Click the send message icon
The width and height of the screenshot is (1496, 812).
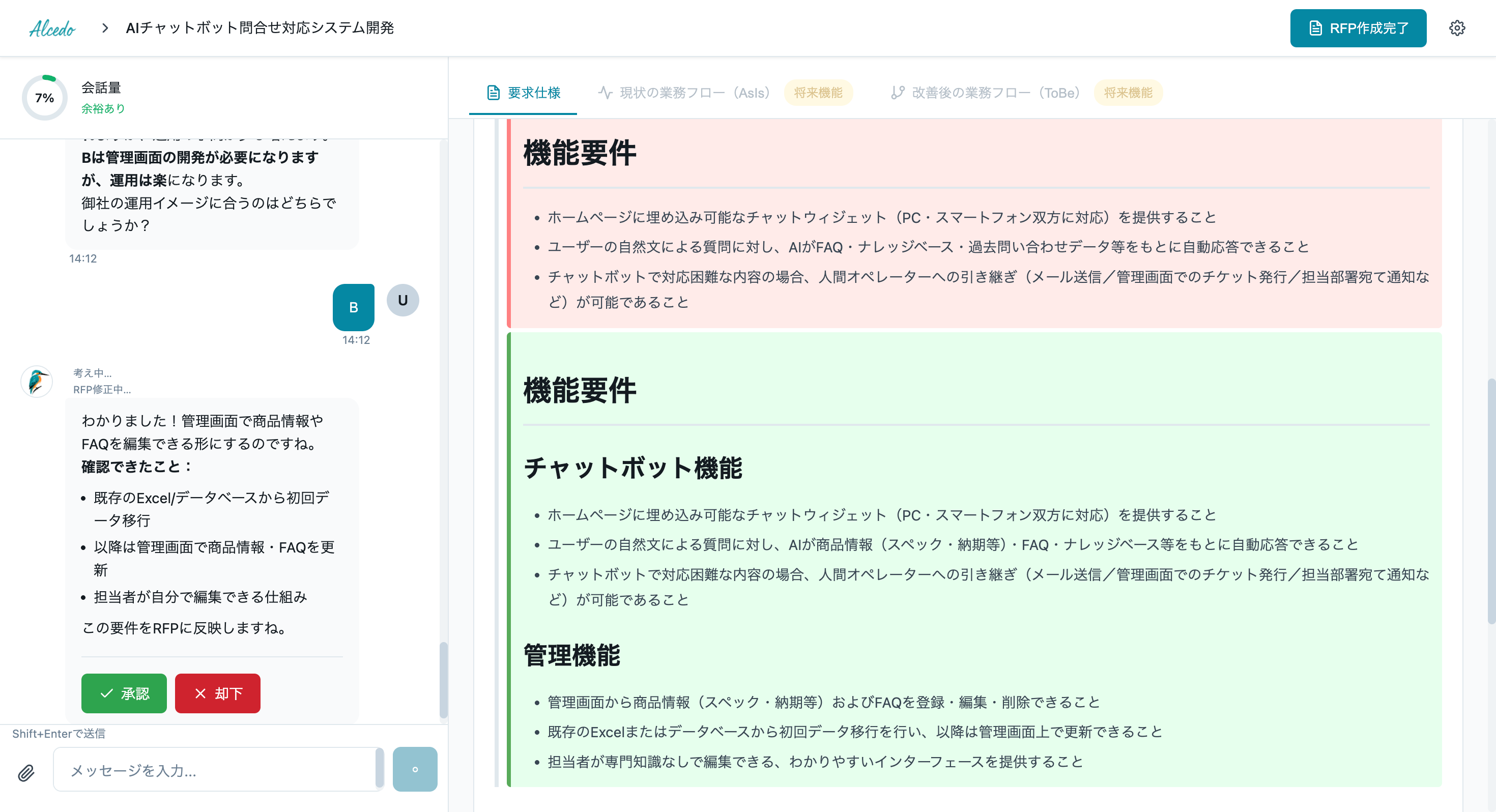pyautogui.click(x=415, y=769)
